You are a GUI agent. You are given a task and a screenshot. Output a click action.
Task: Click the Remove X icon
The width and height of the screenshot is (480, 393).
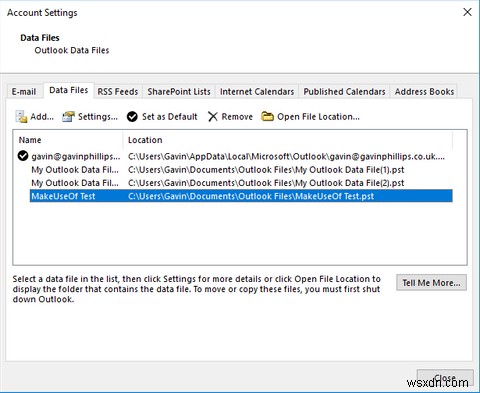coord(213,117)
